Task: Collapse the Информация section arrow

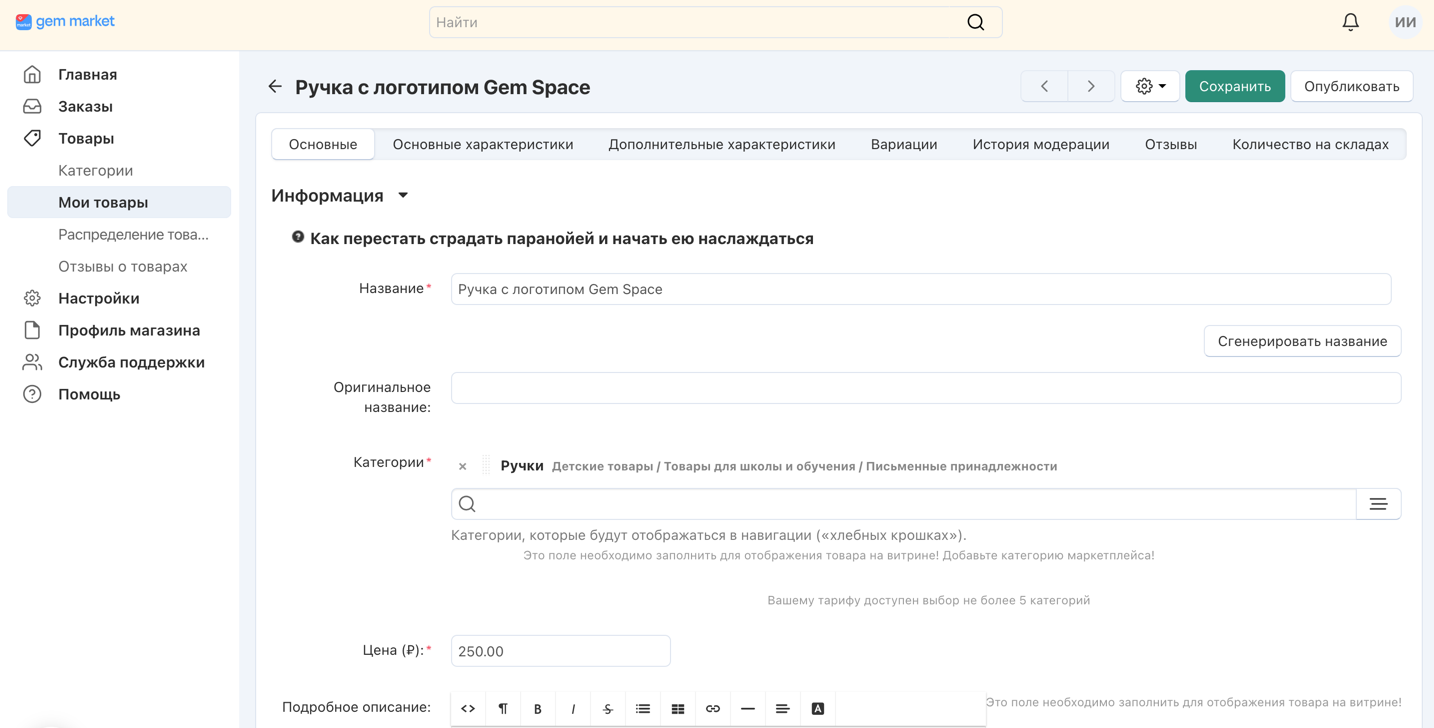Action: [403, 196]
